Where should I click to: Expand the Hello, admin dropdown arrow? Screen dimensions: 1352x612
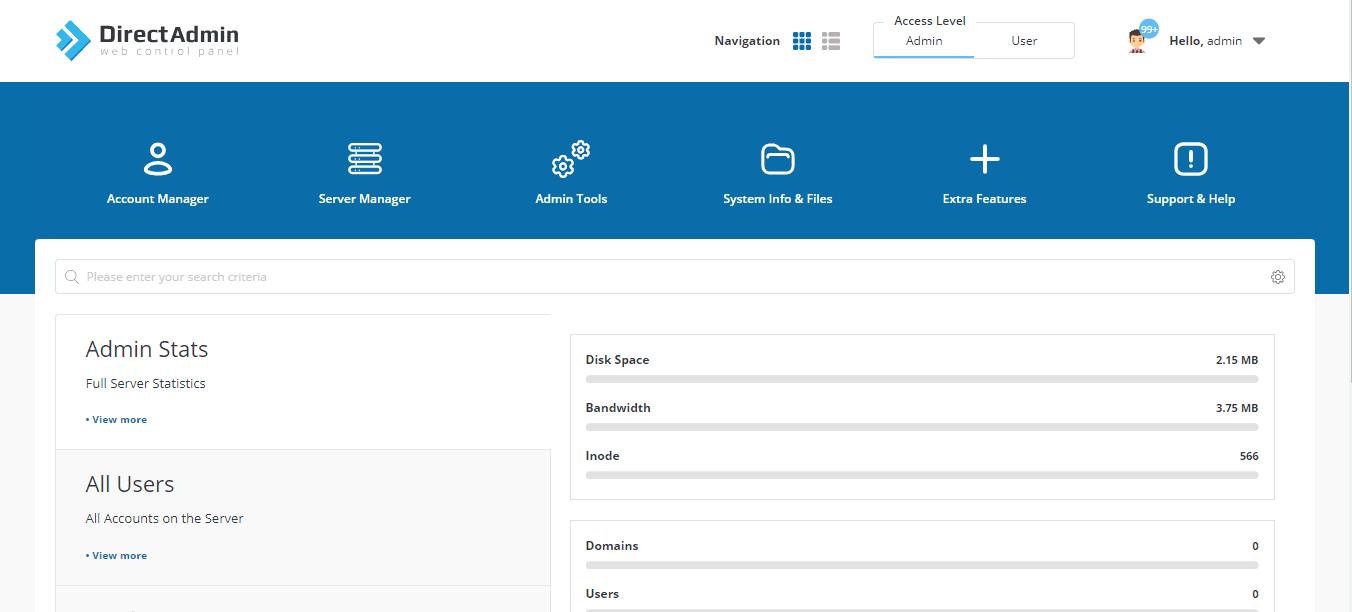[x=1259, y=41]
